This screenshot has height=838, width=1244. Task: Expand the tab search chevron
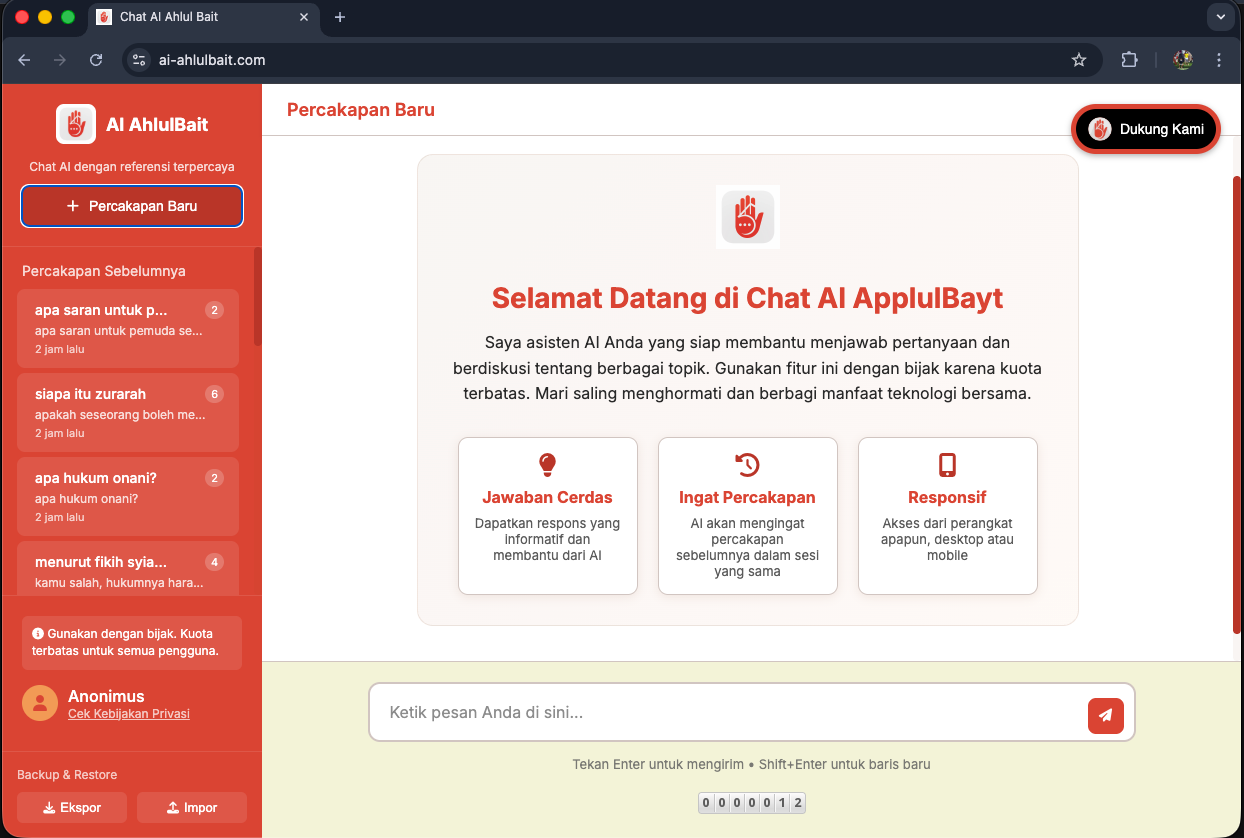[x=1221, y=17]
